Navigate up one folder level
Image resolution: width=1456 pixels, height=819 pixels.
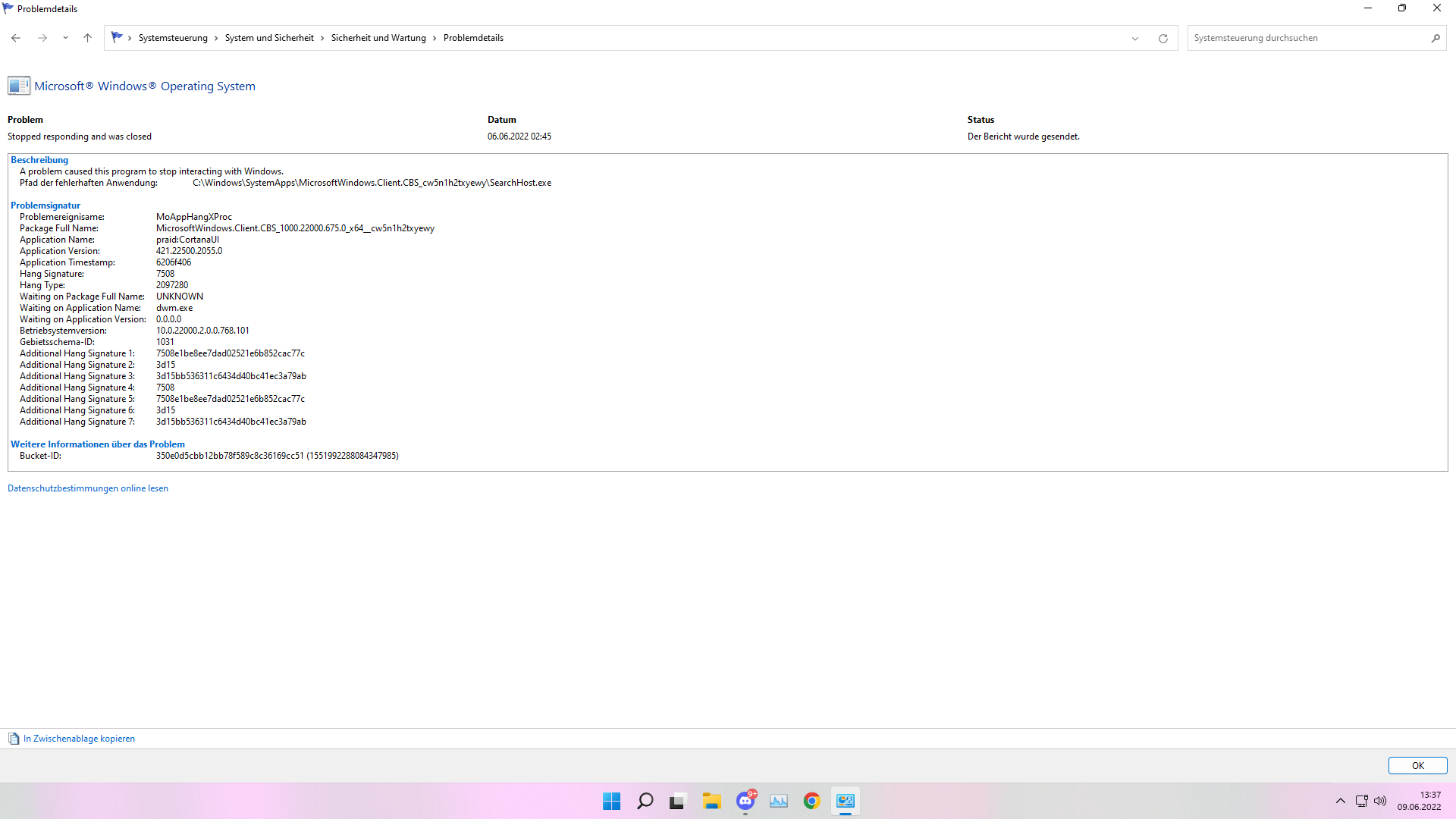tap(87, 37)
